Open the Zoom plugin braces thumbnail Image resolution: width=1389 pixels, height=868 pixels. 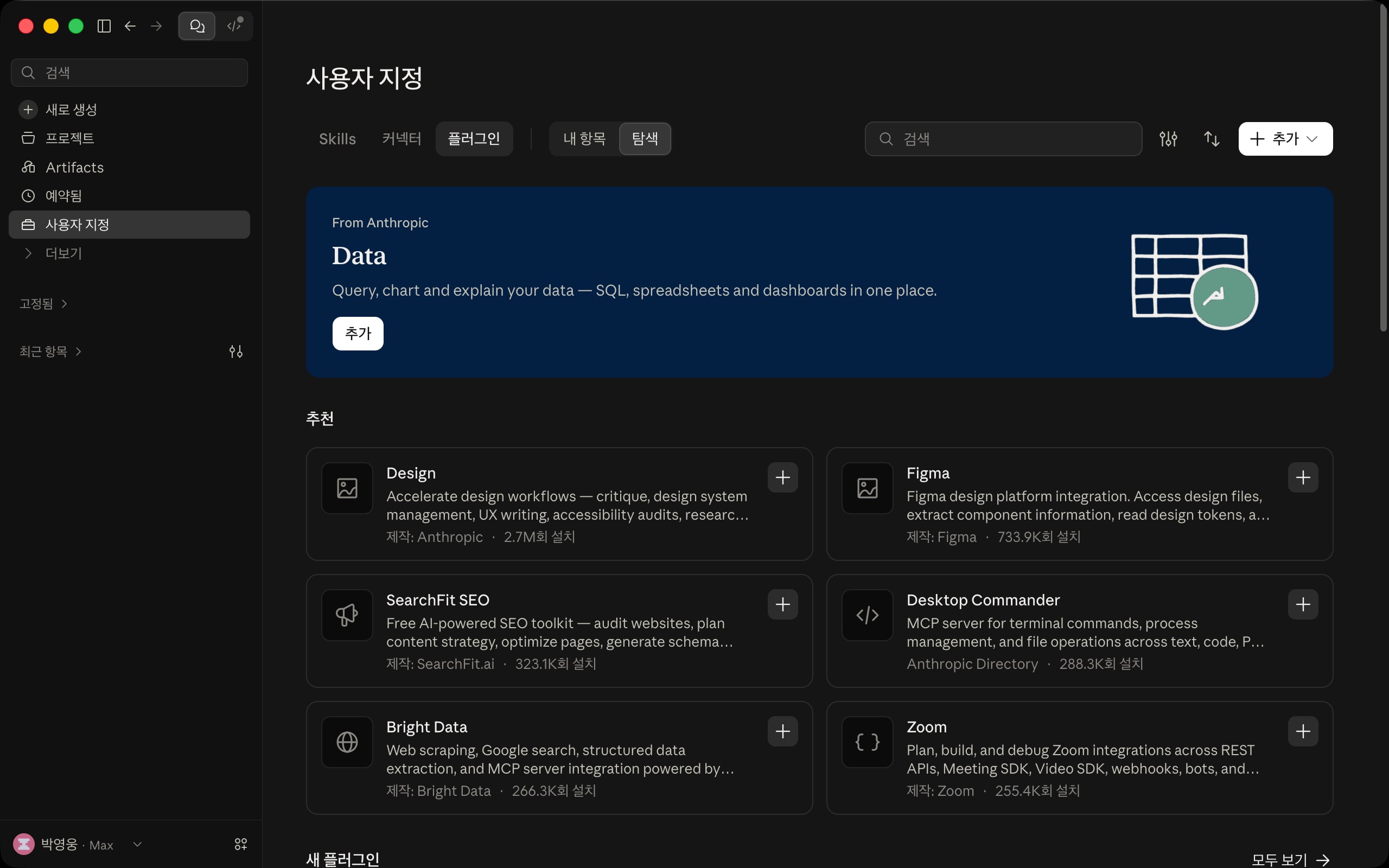867,742
